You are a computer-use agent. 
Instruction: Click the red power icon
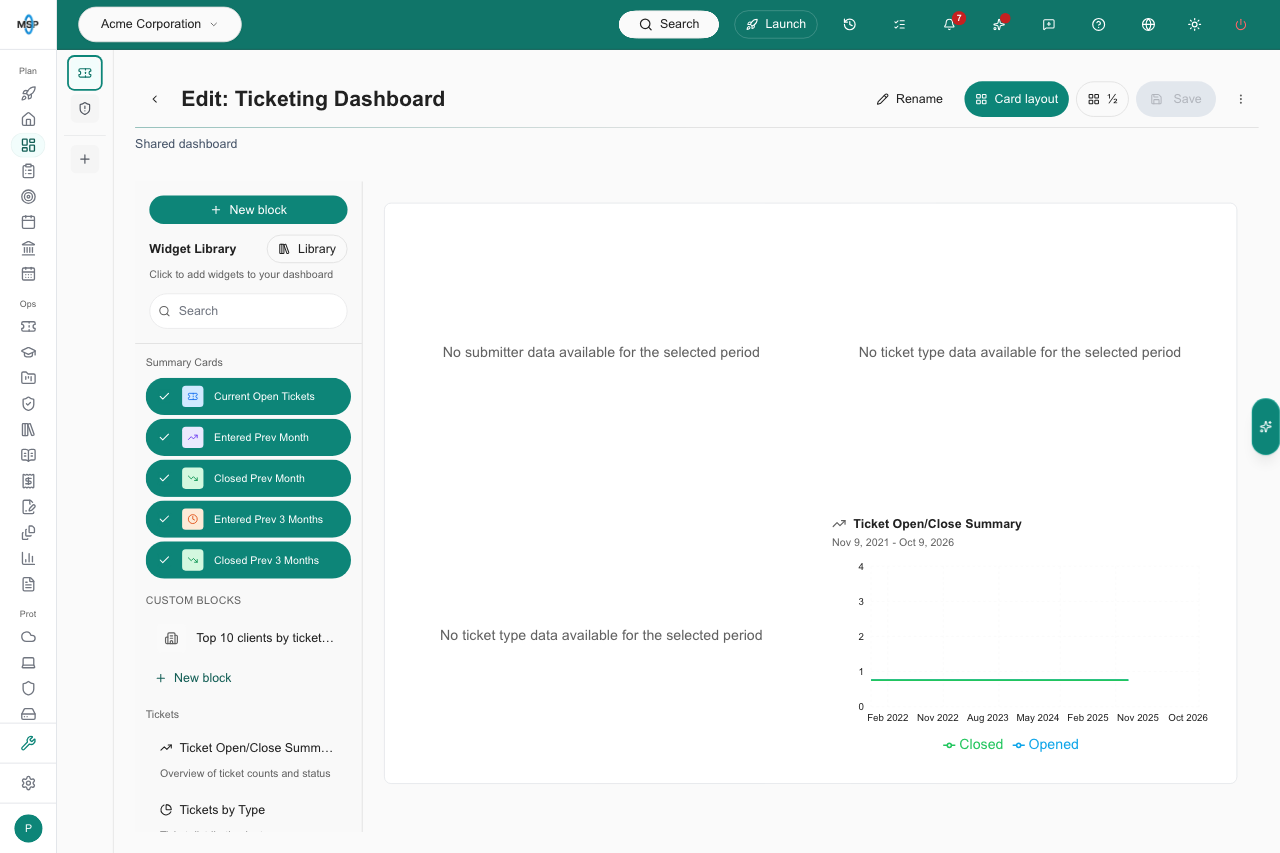click(1241, 24)
